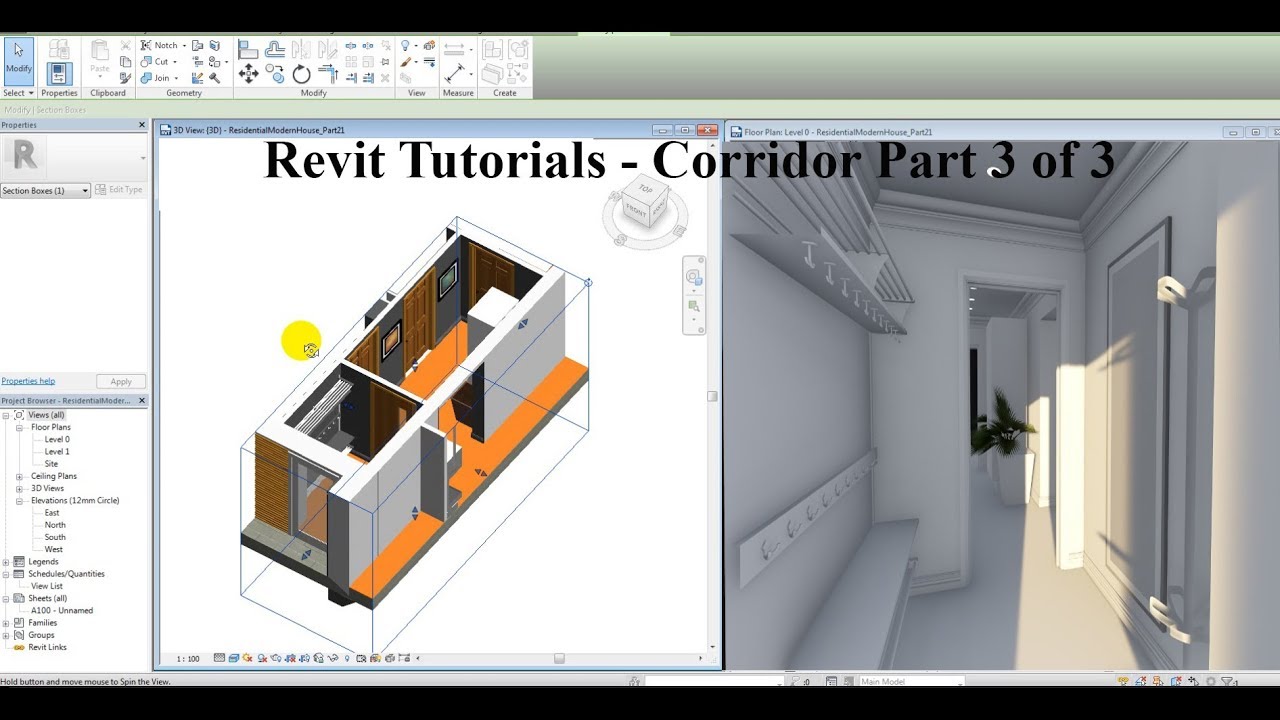Collapse the Elevations (12mm Circle) node
1280x720 pixels.
click(19, 500)
